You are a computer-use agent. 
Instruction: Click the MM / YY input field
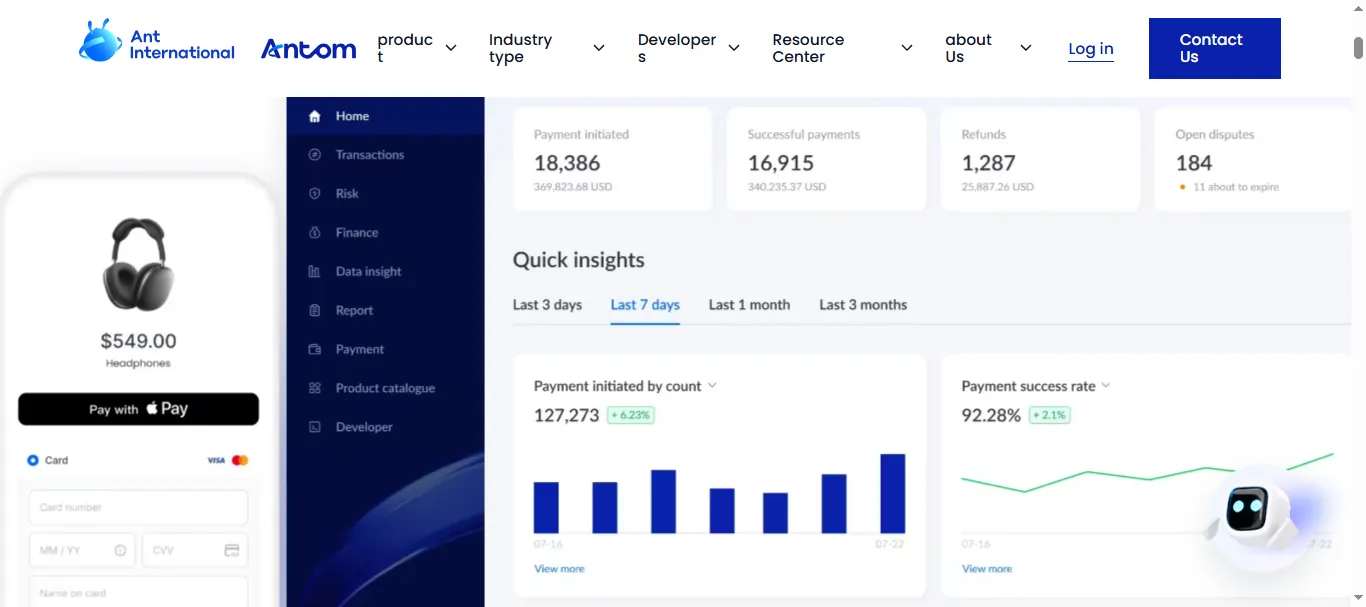[82, 550]
